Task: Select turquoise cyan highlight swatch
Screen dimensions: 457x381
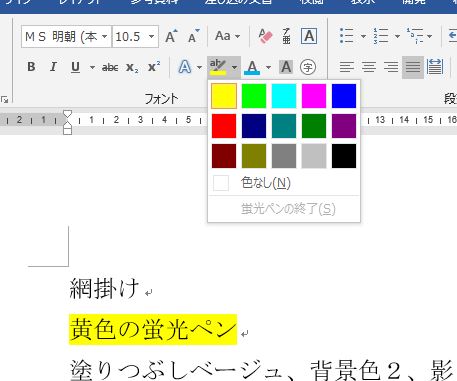Action: (x=284, y=96)
